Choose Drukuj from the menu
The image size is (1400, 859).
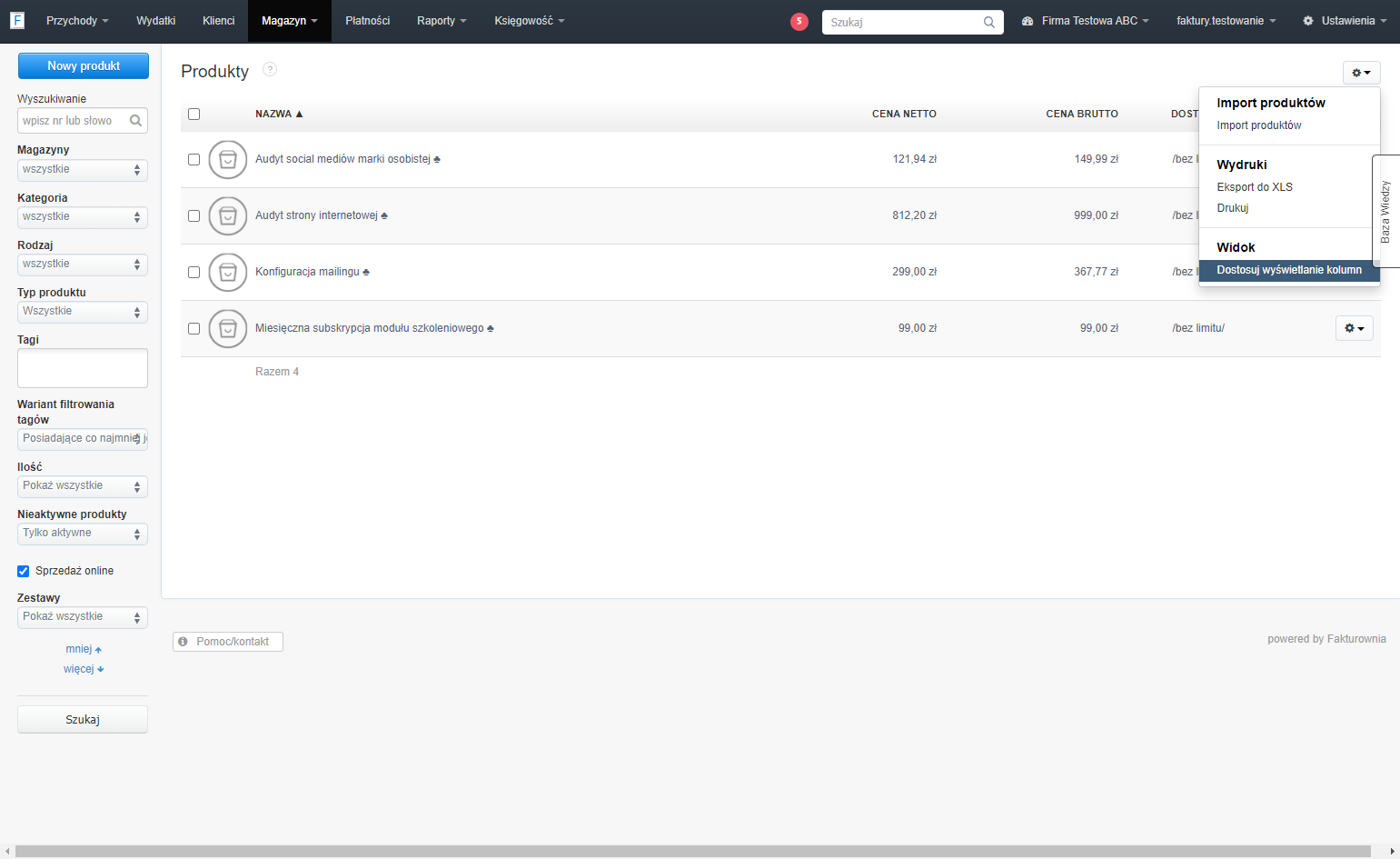tap(1232, 208)
